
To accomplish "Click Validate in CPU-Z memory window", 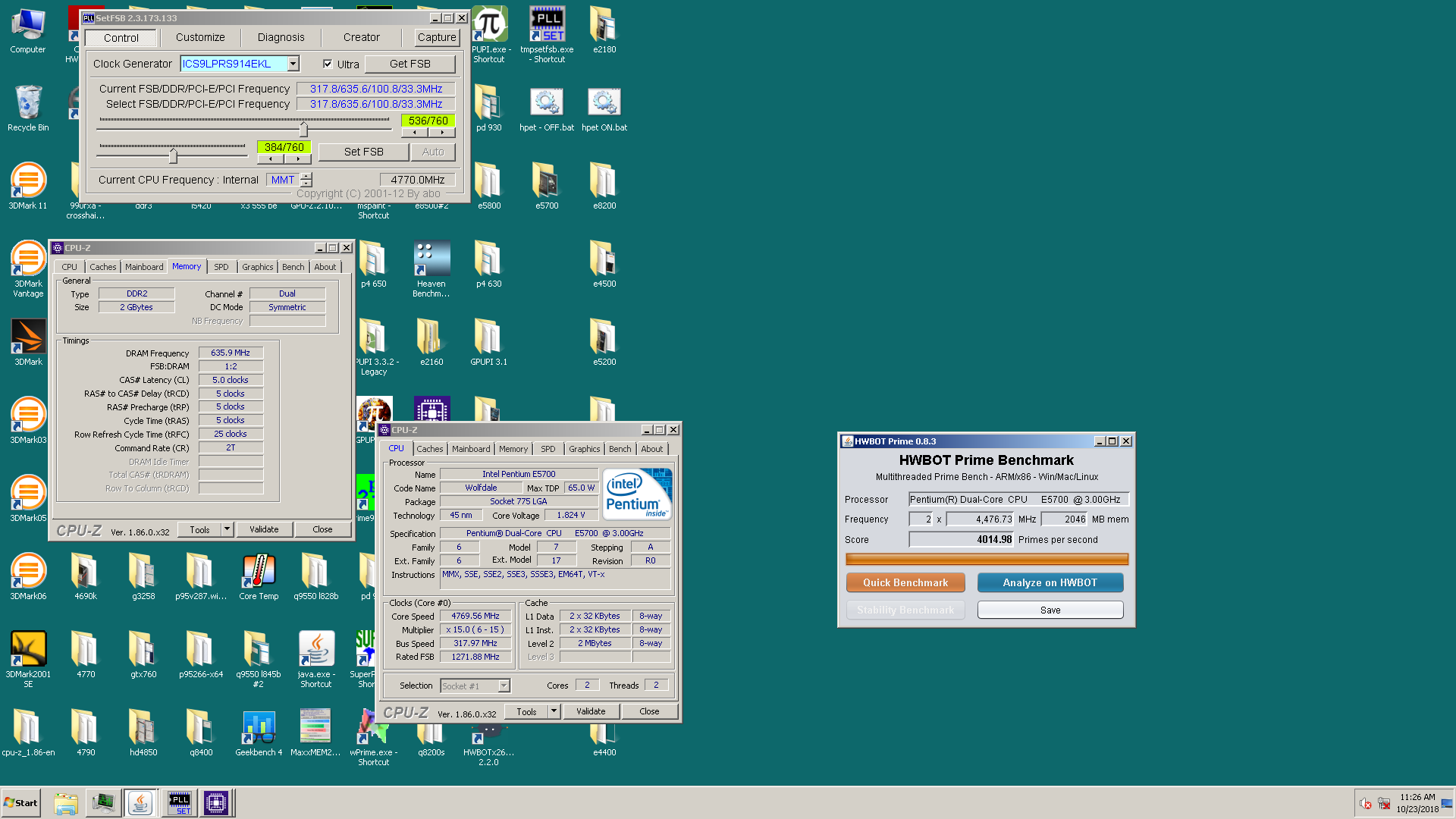I will [264, 529].
